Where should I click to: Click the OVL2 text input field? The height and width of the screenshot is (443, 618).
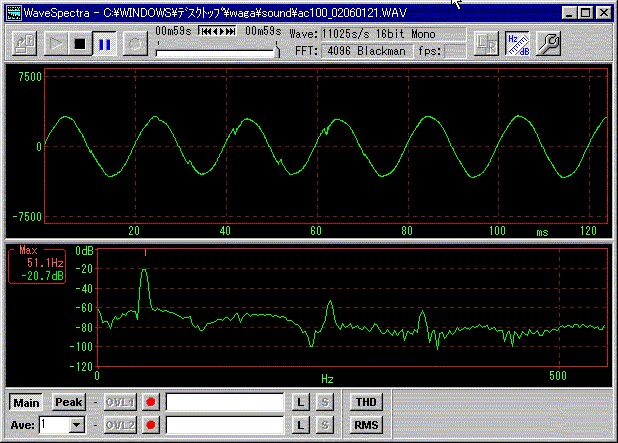[x=225, y=425]
